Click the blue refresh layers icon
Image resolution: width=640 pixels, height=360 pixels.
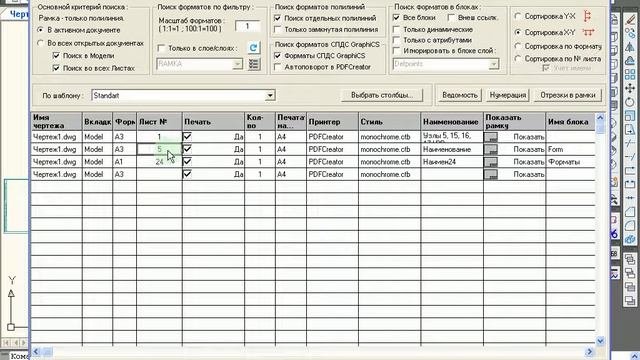pos(253,48)
